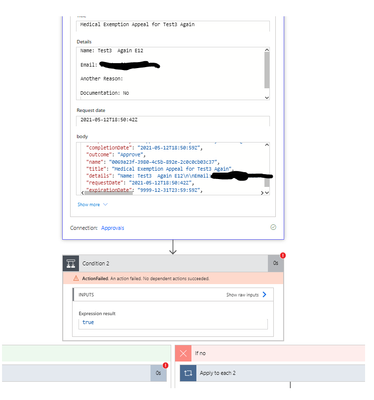Click the expirationDate line in body
Image resolution: width=374 pixels, height=400 pixels.
pyautogui.click(x=144, y=190)
